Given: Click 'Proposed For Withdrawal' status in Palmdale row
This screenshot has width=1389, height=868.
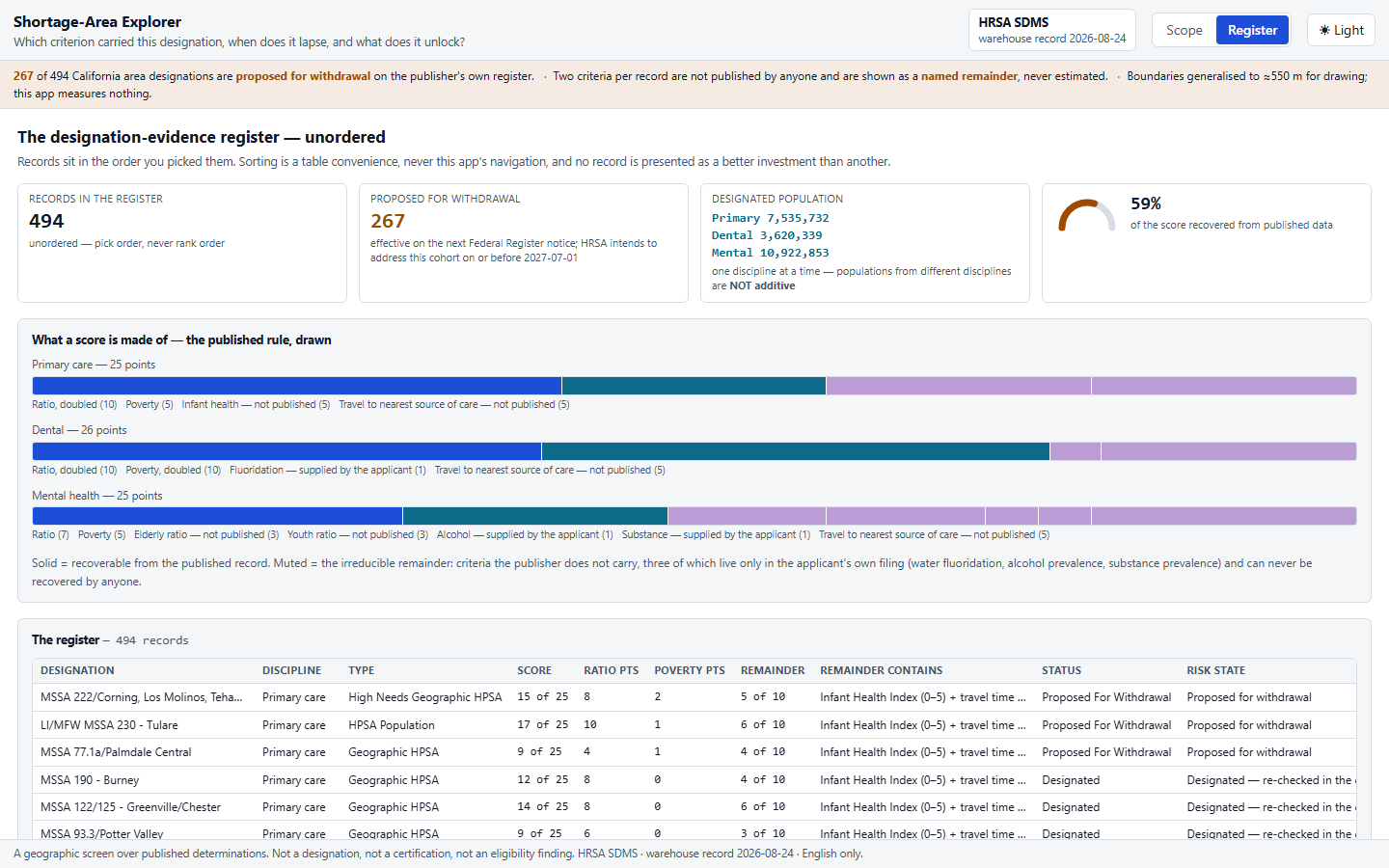Looking at the screenshot, I should click(x=1106, y=752).
